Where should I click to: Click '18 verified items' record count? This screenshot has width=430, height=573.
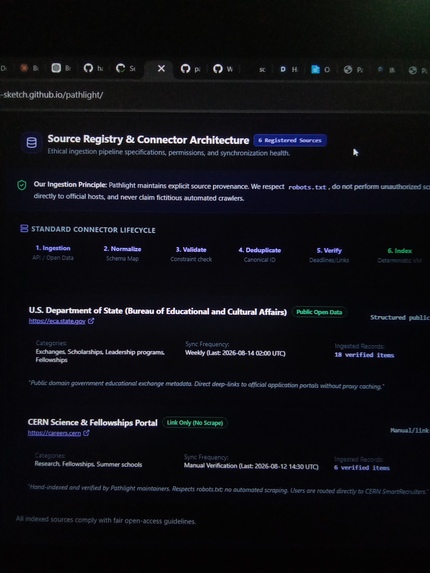pos(364,355)
